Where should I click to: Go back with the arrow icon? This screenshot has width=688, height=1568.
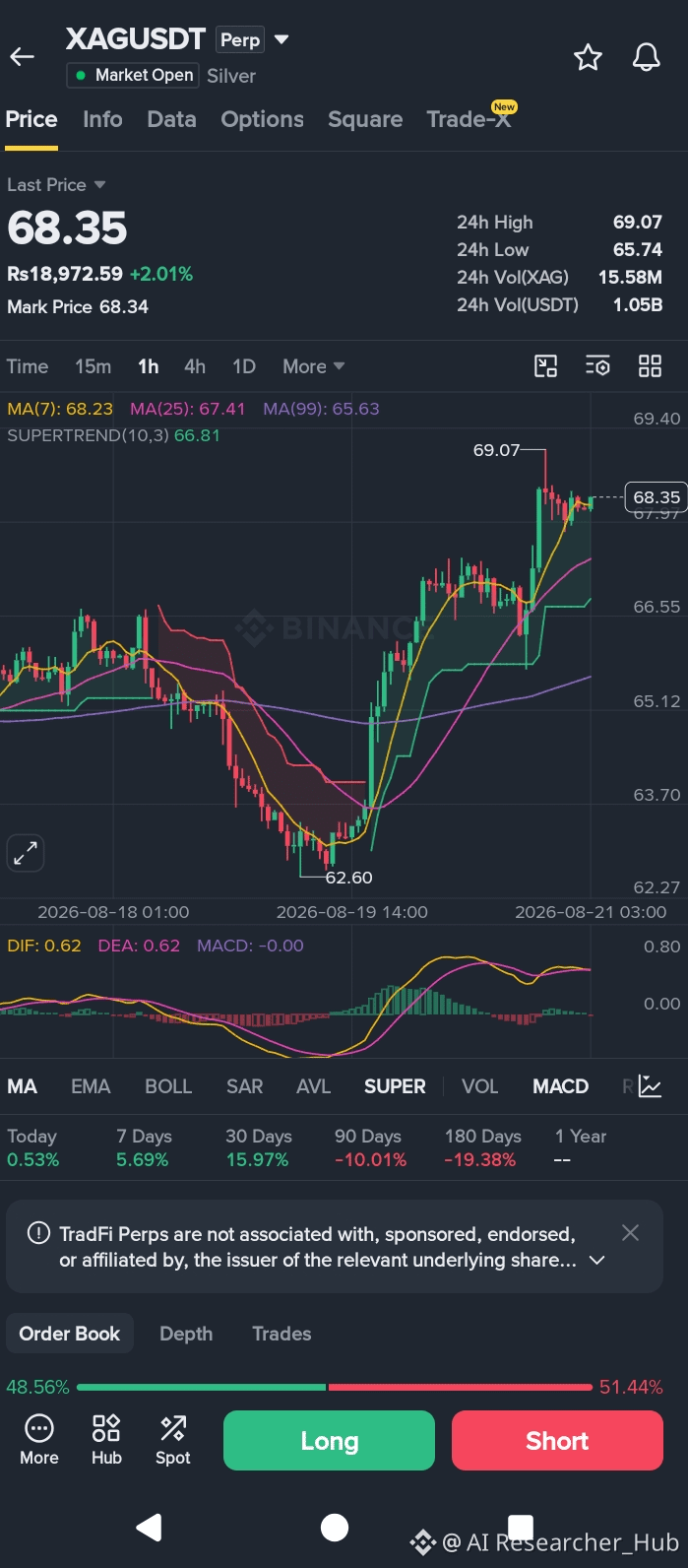pos(22,57)
